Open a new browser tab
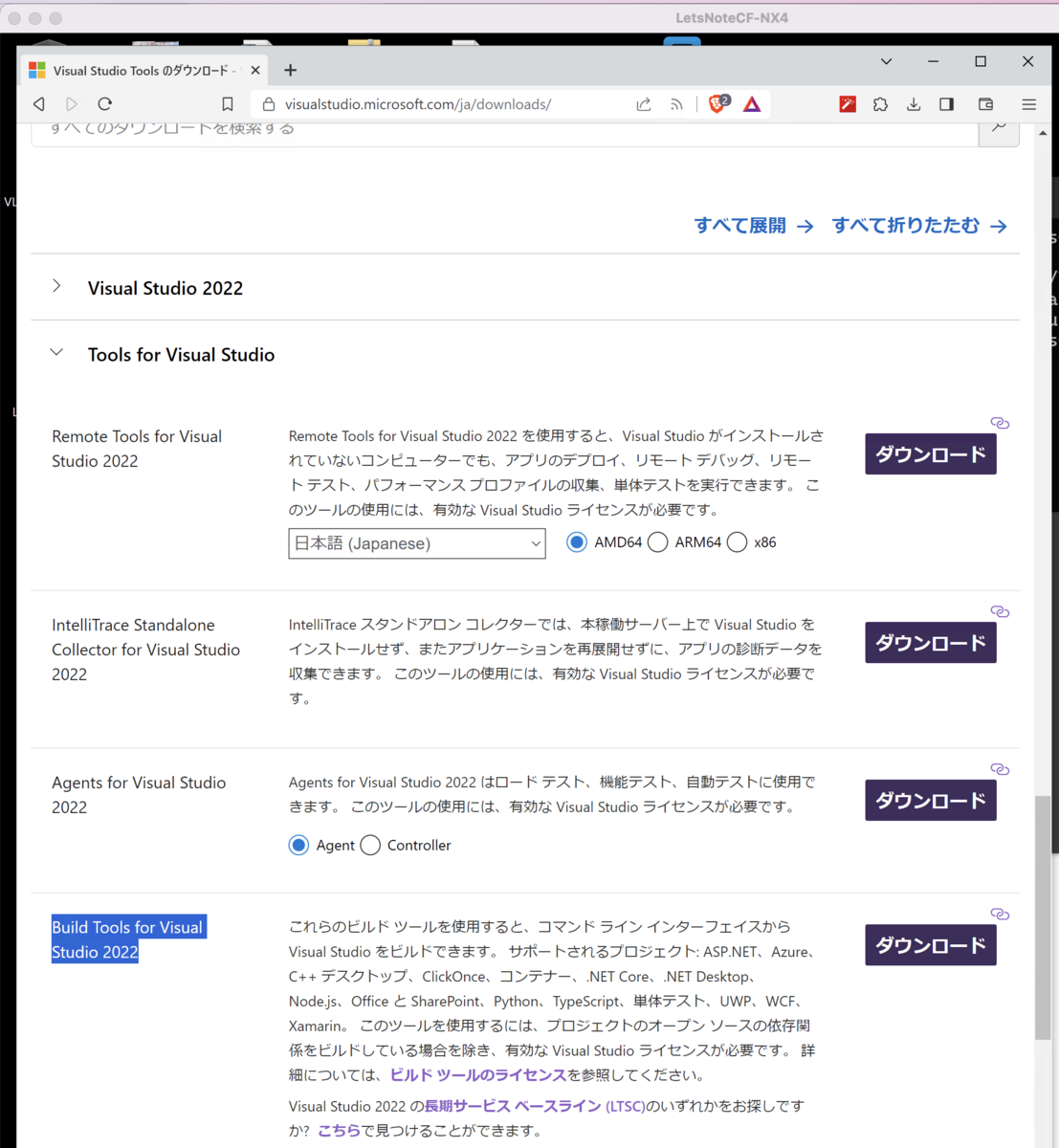1059x1148 pixels. (x=291, y=70)
